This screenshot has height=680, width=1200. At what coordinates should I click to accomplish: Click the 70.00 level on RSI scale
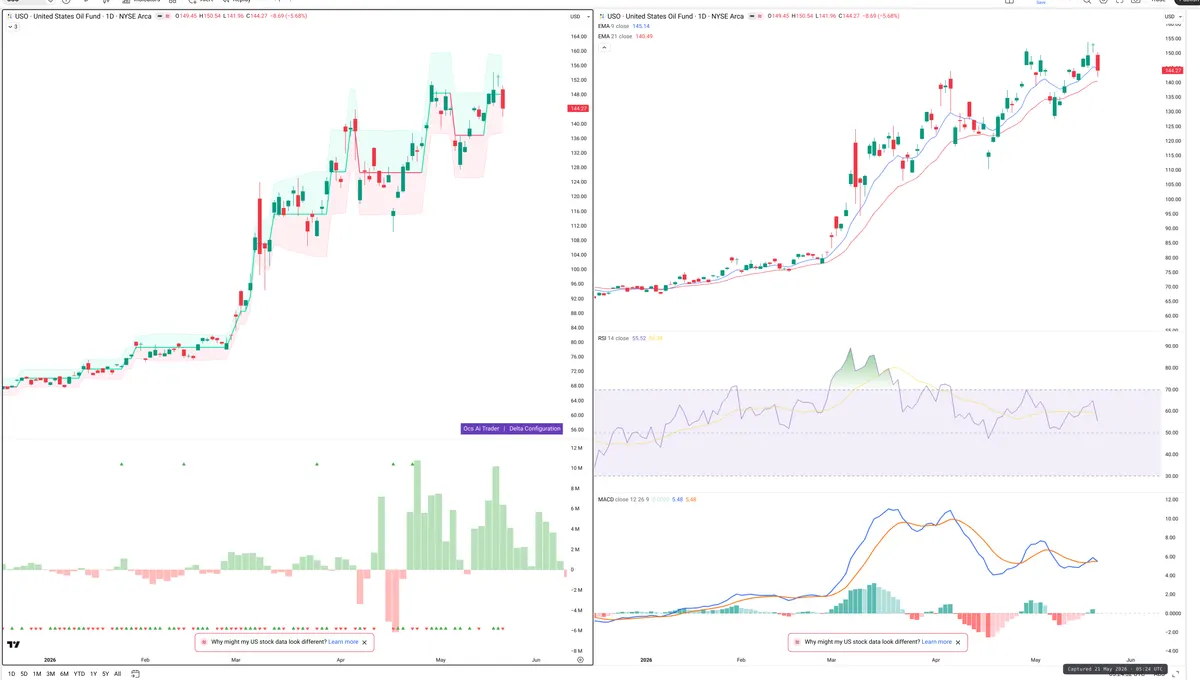click(1171, 389)
